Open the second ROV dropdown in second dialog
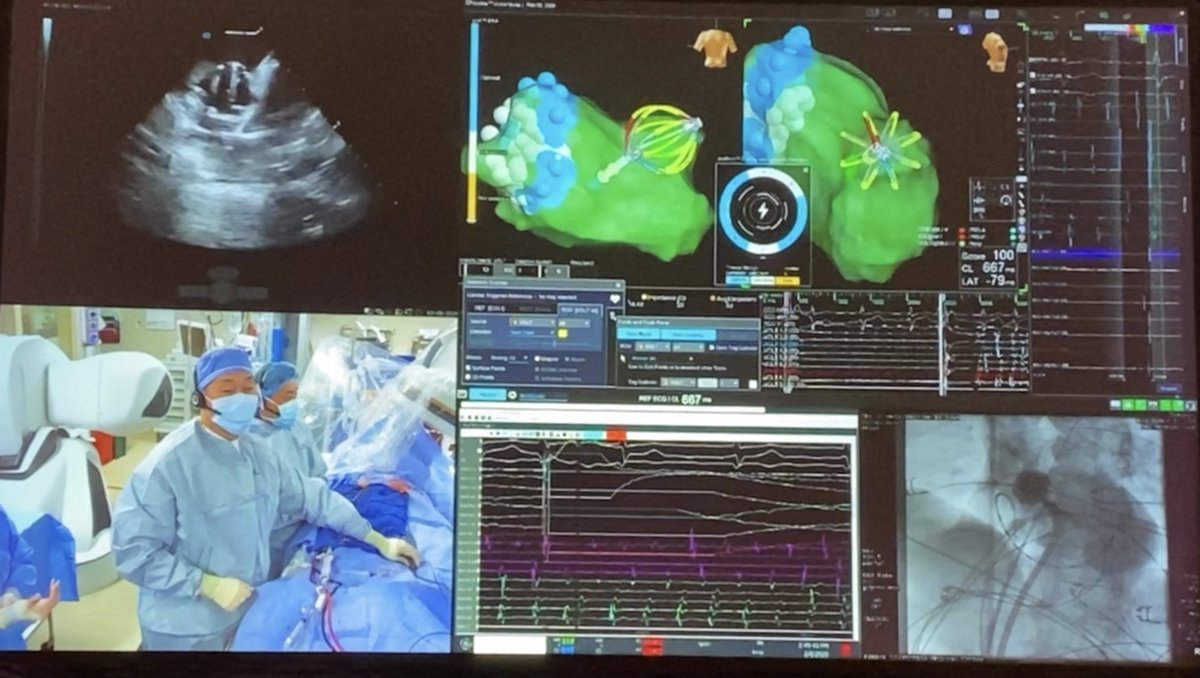 (688, 347)
